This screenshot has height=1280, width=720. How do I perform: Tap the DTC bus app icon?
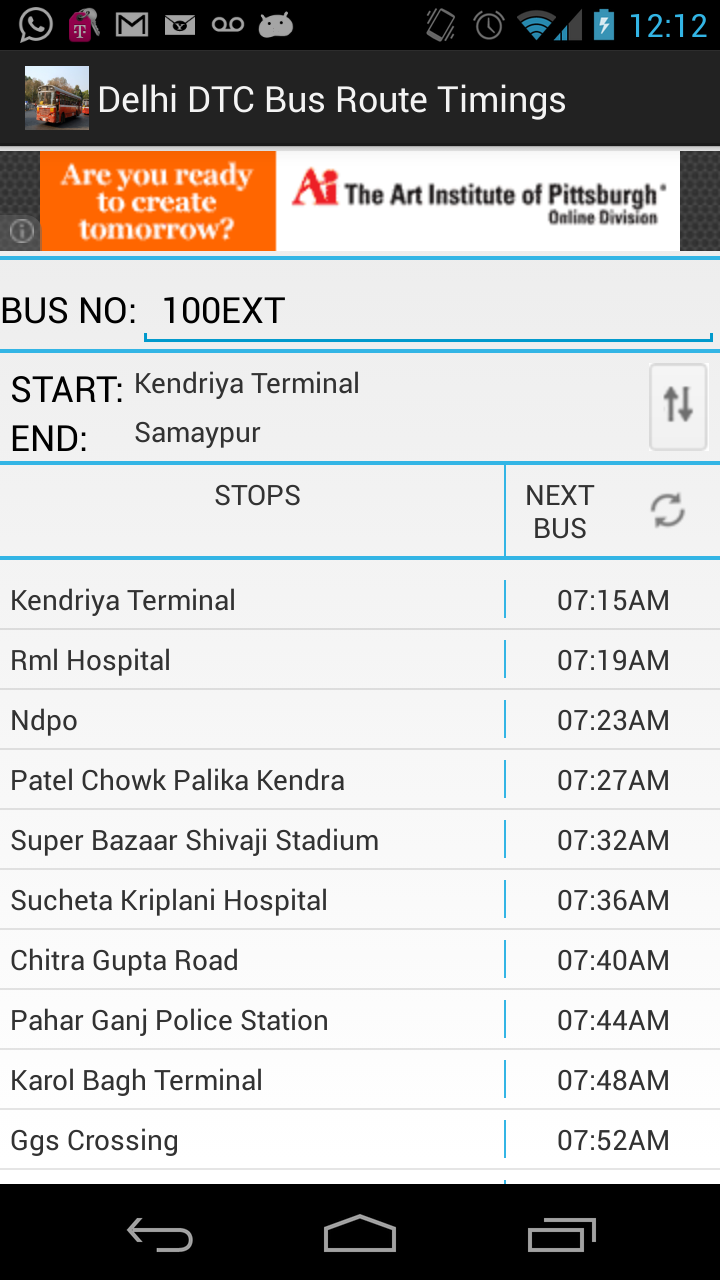[x=56, y=98]
